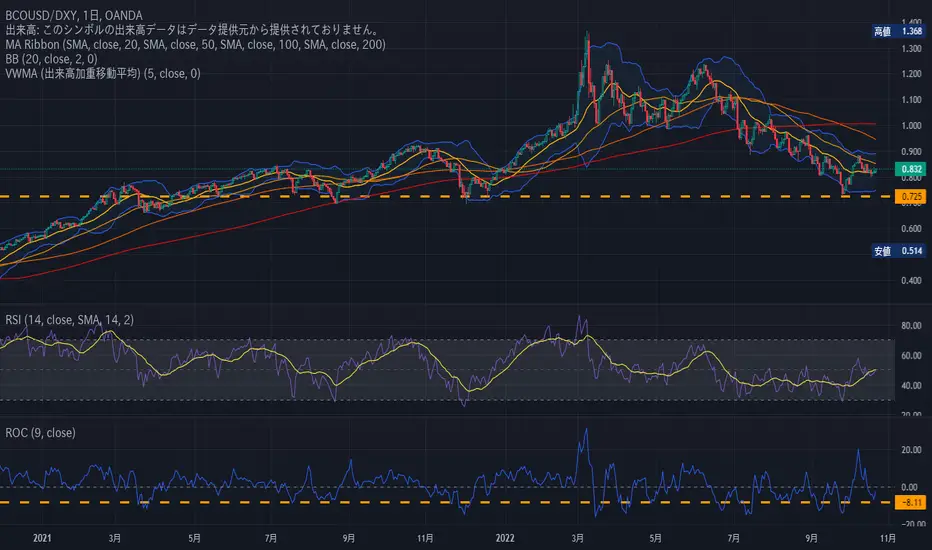
Task: Select the BB (20, close, 2, 0) legend
Action: [51, 59]
